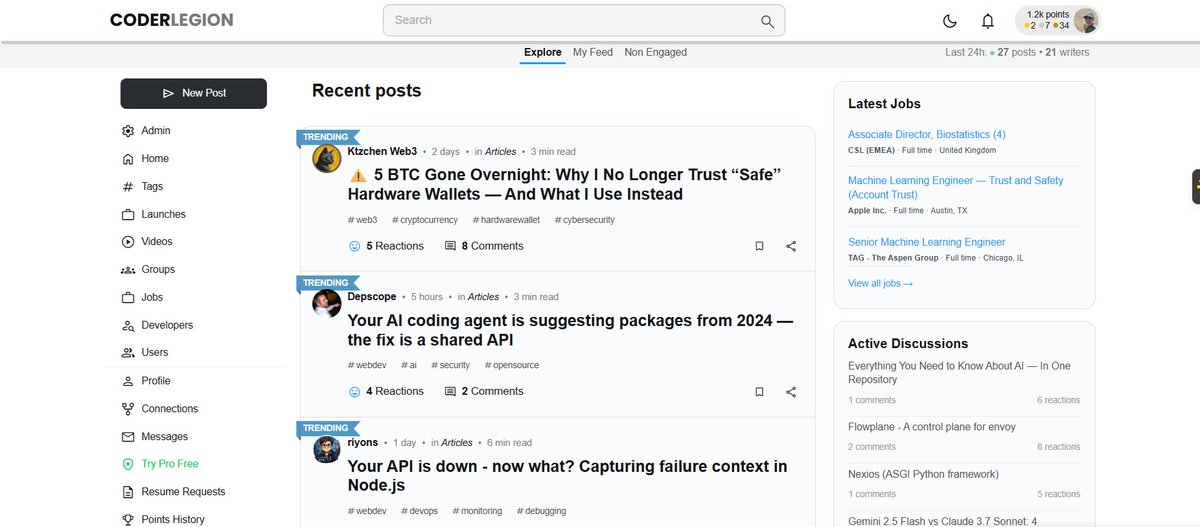Click Depscope author avatar
Viewport: 1200px width, 527px height.
click(327, 304)
